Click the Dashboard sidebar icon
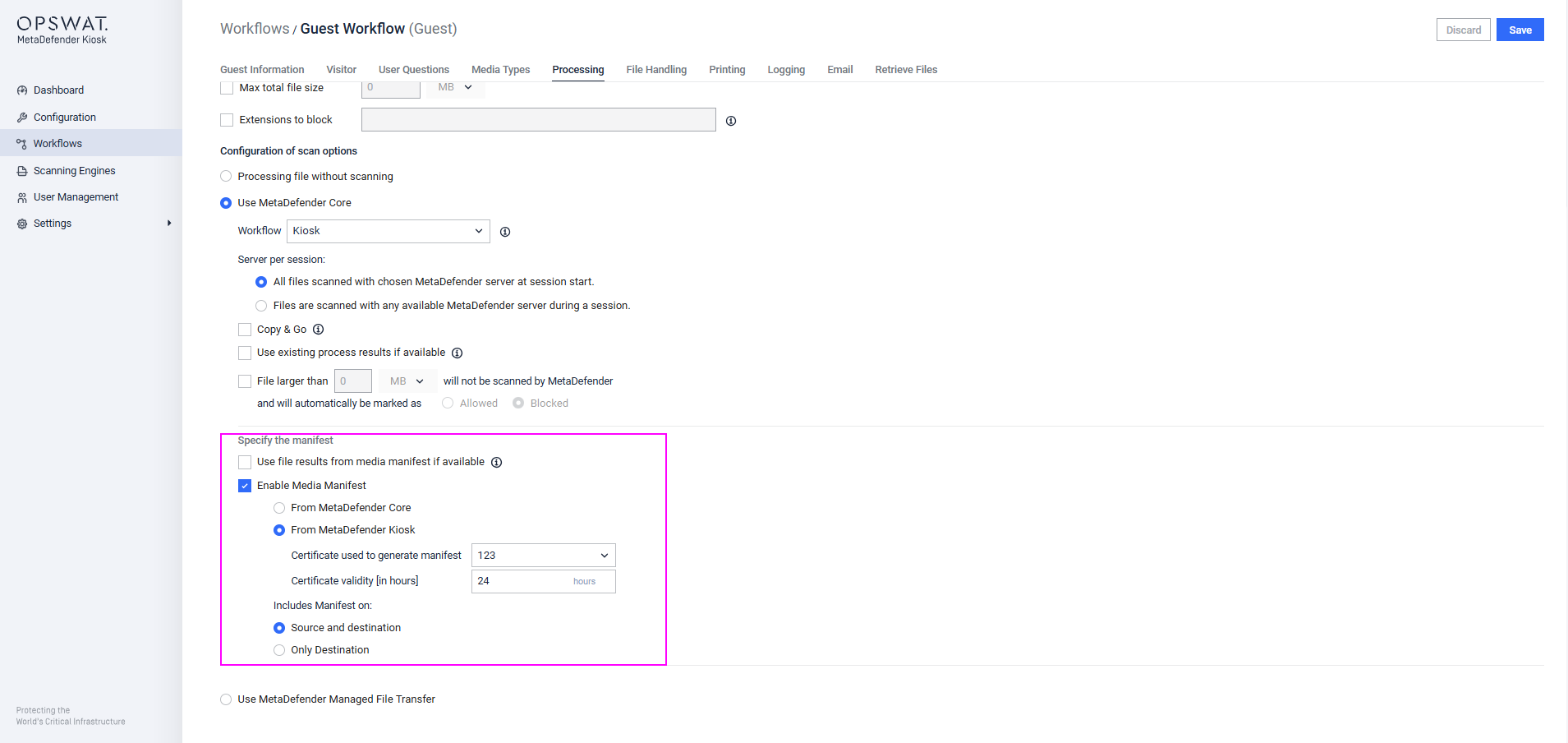Viewport: 1568px width, 743px height. point(22,90)
